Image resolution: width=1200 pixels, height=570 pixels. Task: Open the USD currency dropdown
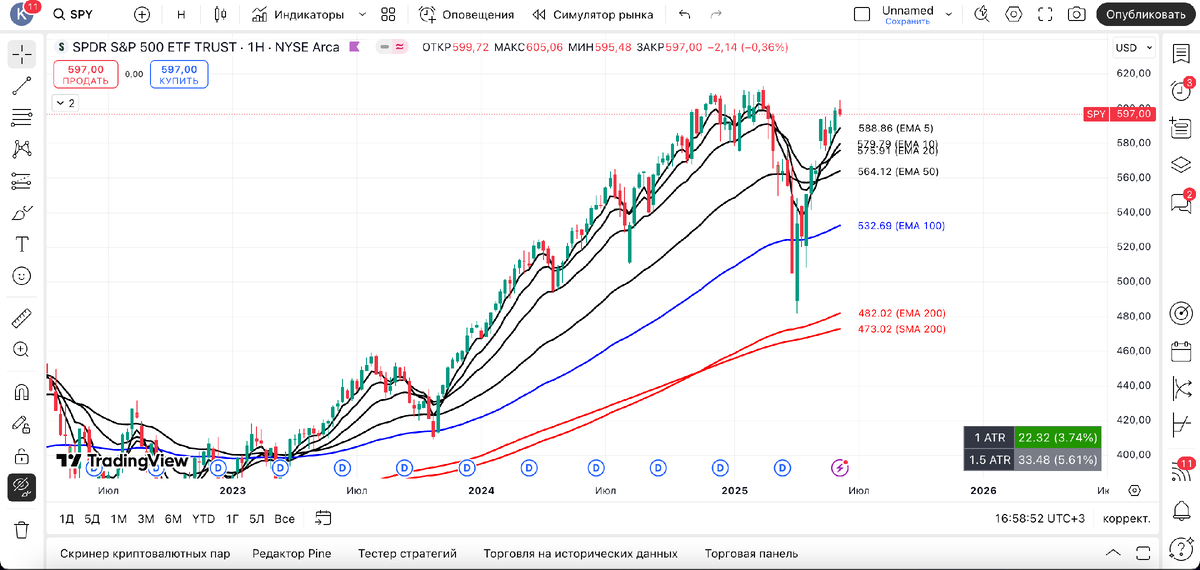pyautogui.click(x=1132, y=48)
